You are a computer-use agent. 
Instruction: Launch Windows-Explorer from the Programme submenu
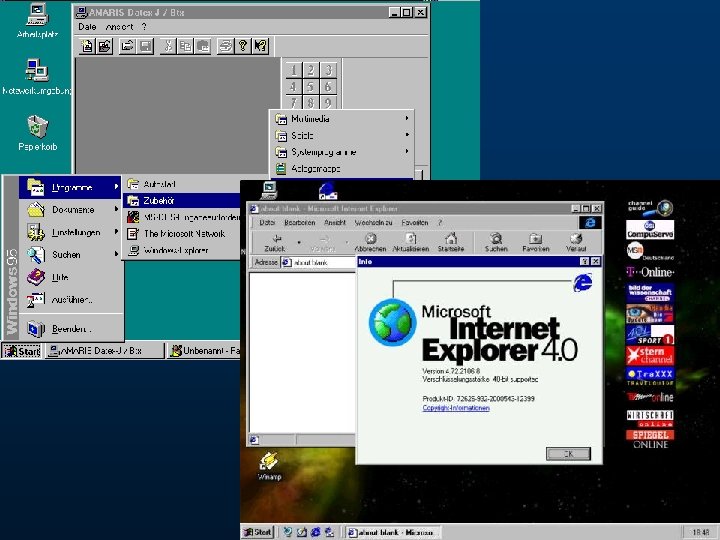tap(182, 250)
